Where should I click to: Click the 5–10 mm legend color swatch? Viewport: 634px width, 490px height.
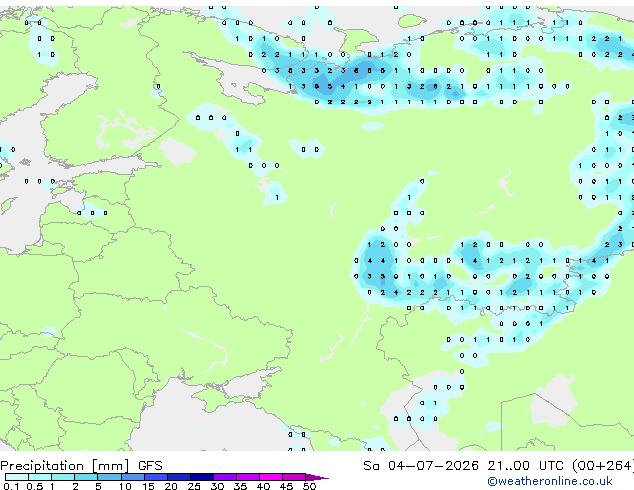(x=109, y=477)
